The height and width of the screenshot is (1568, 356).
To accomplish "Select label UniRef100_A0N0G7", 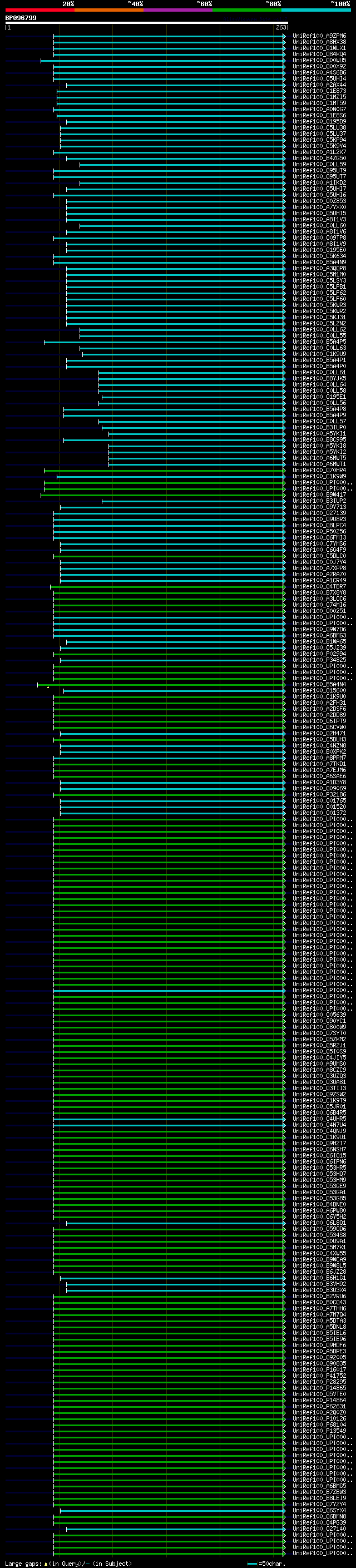I will click(319, 110).
